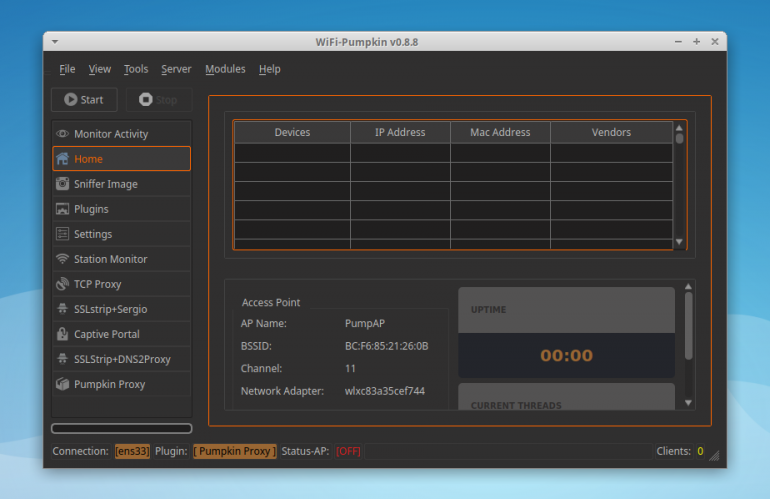
Task: Select the Sniffer Image camera icon
Action: click(x=62, y=184)
